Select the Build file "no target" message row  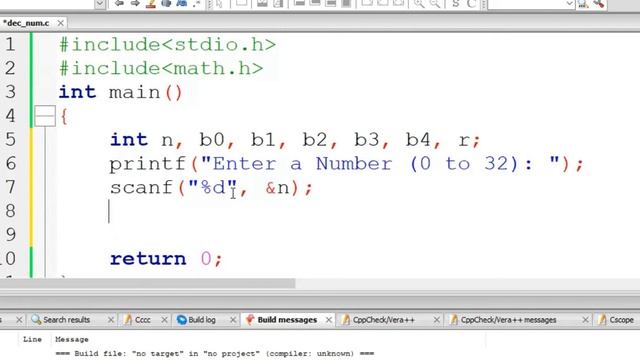(x=215, y=353)
